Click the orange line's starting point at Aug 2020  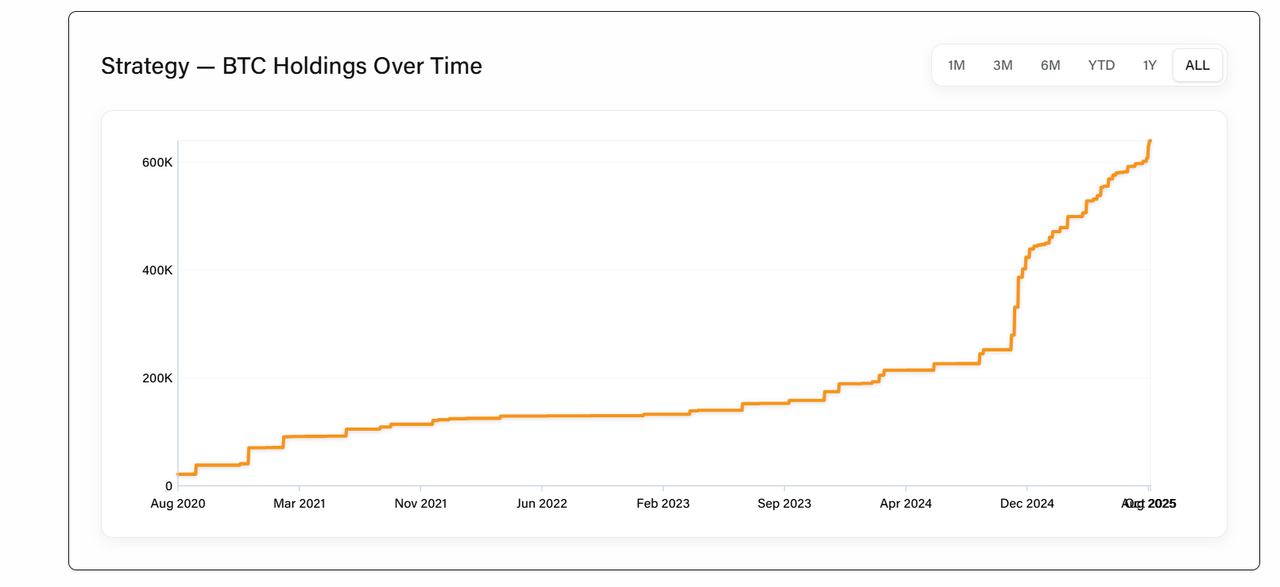click(x=179, y=473)
